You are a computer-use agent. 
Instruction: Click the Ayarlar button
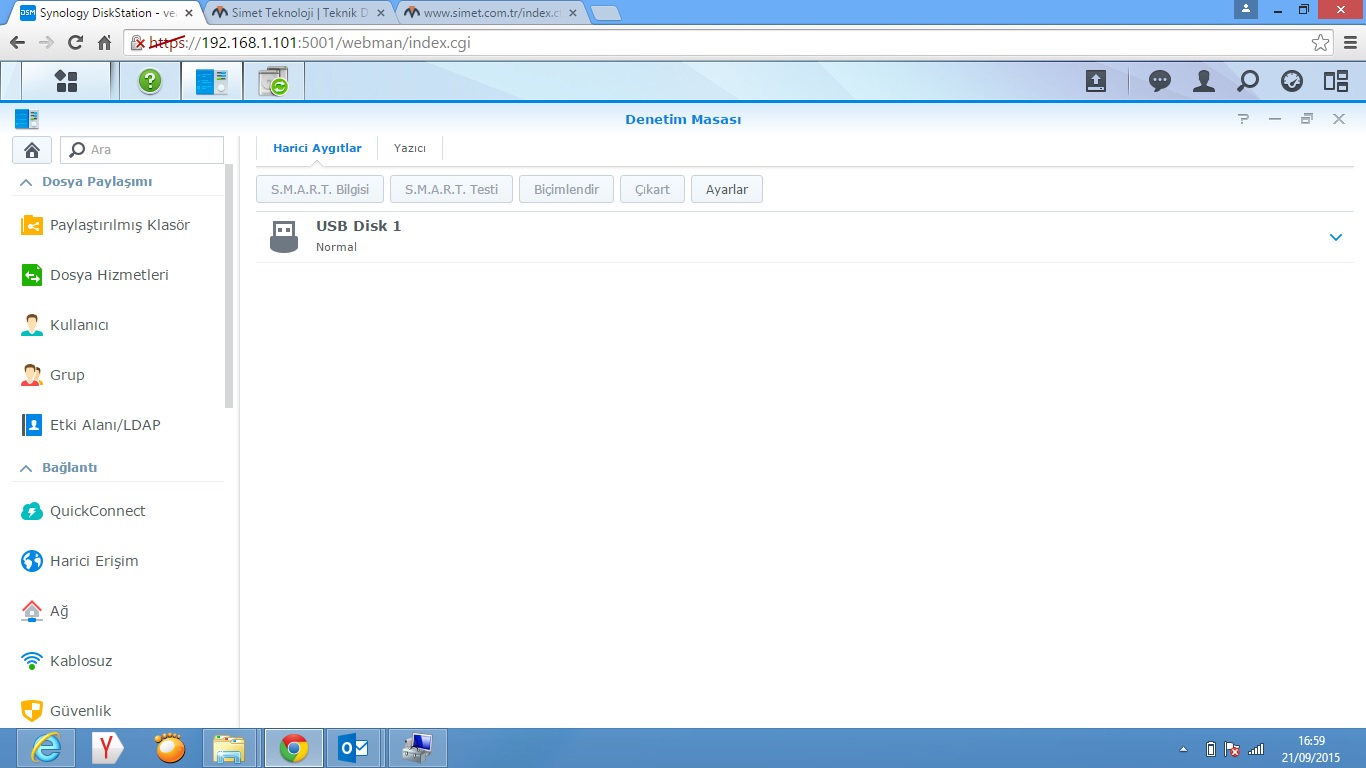(726, 189)
